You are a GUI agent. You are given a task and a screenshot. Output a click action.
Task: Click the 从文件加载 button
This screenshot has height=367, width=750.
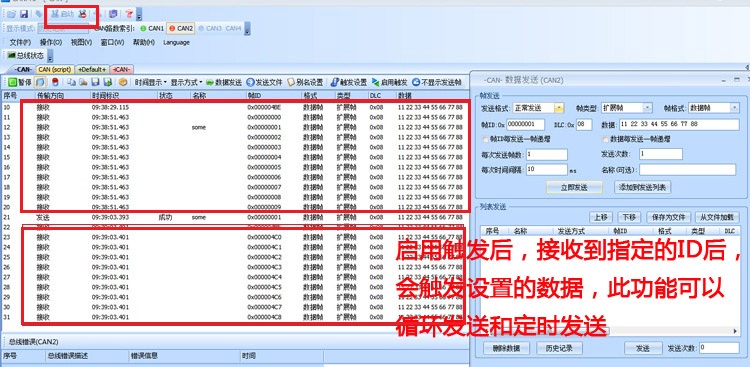[x=717, y=217]
